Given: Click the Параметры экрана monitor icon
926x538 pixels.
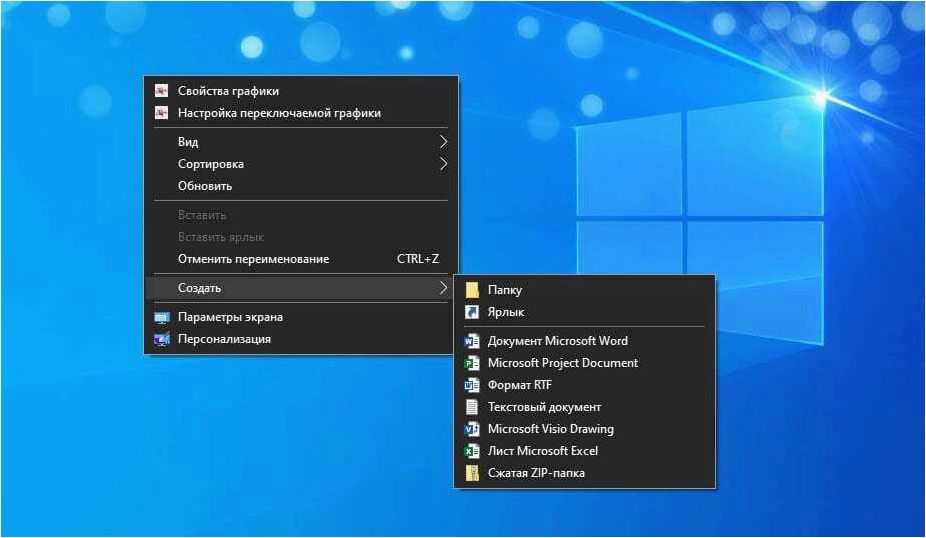Looking at the screenshot, I should (x=162, y=318).
